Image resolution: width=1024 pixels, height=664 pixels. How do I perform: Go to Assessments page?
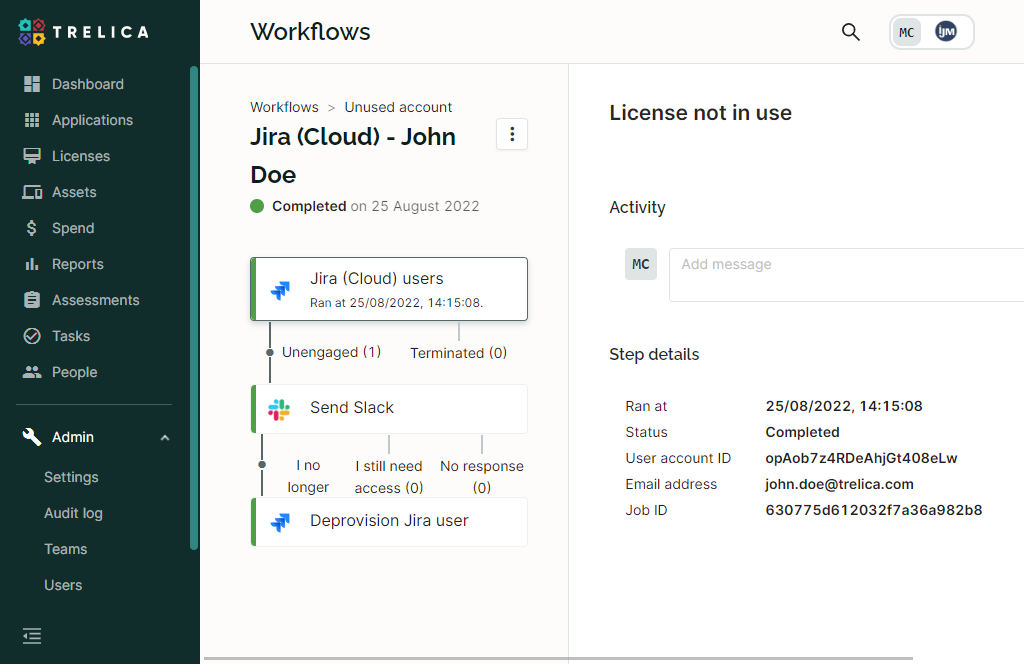point(95,300)
